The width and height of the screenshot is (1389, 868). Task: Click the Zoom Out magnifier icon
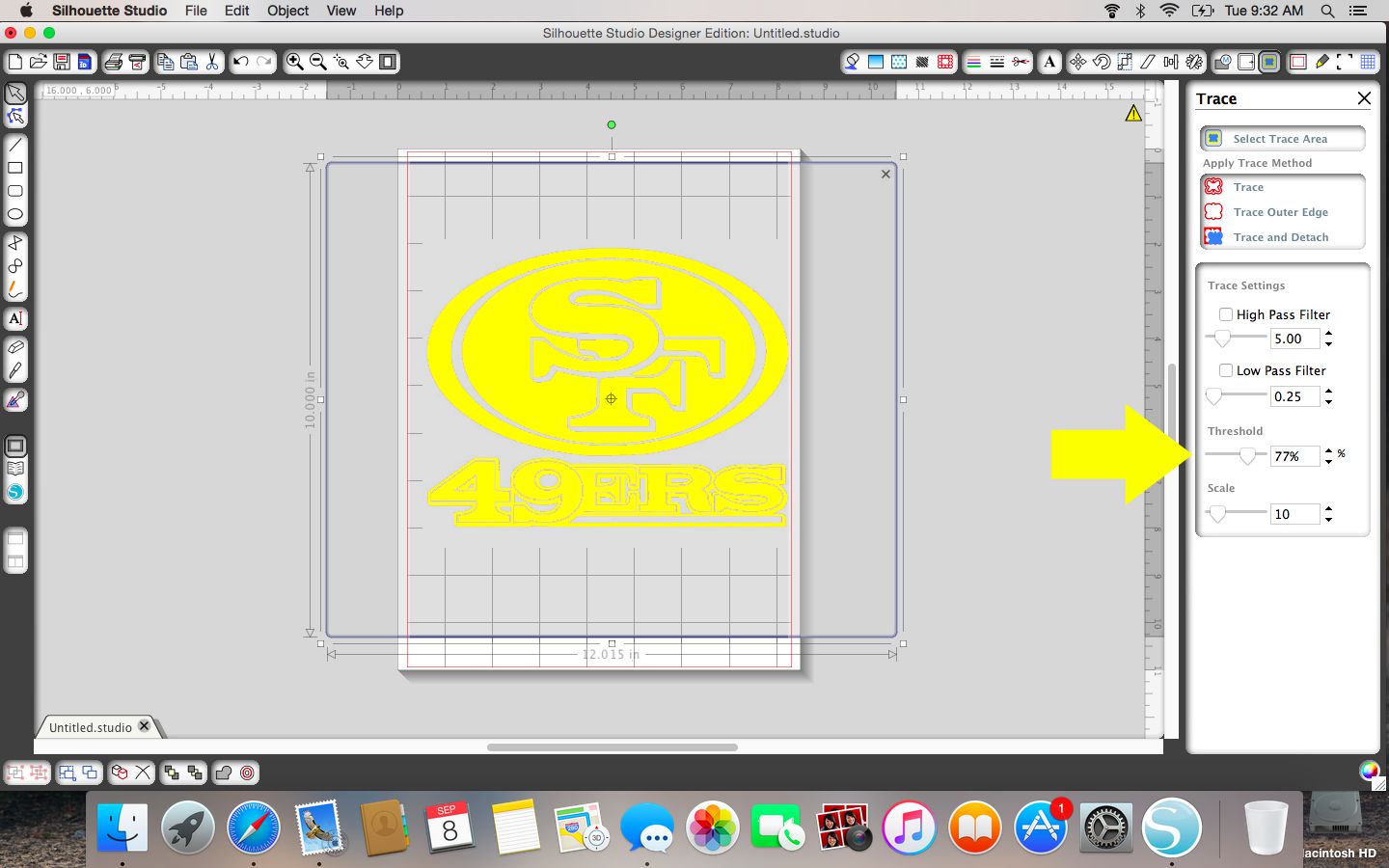point(318,62)
